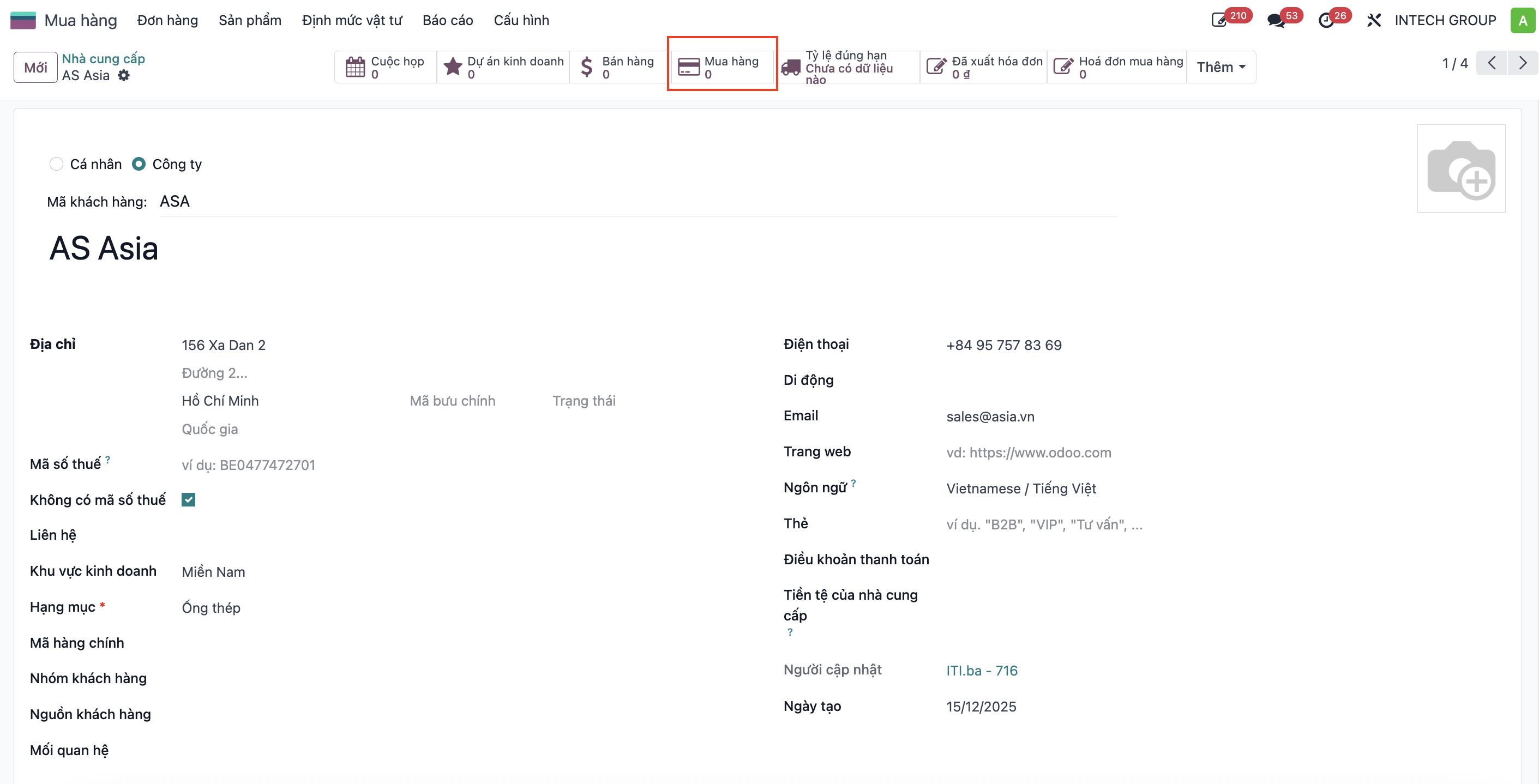Open Bán hàng dollar smart button
This screenshot has height=784, width=1539.
(x=619, y=67)
